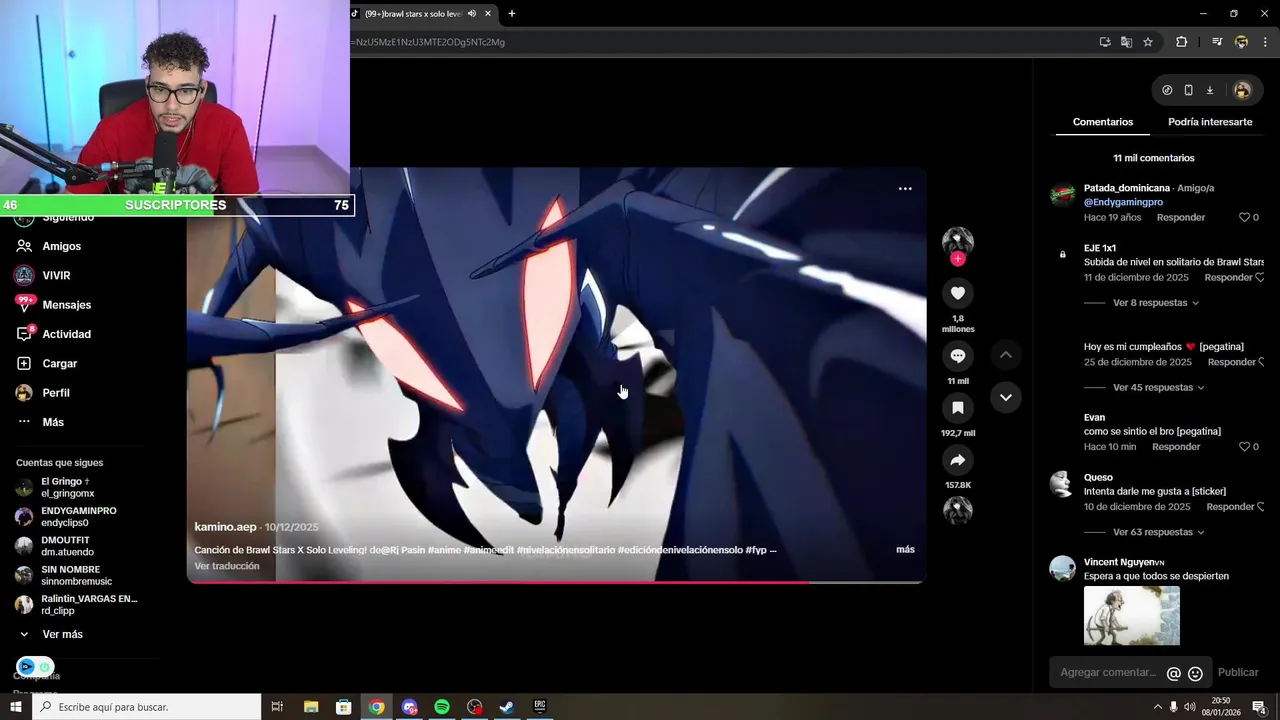
Task: Open the image in Vincent Nguyen's comment
Action: coord(1131,615)
